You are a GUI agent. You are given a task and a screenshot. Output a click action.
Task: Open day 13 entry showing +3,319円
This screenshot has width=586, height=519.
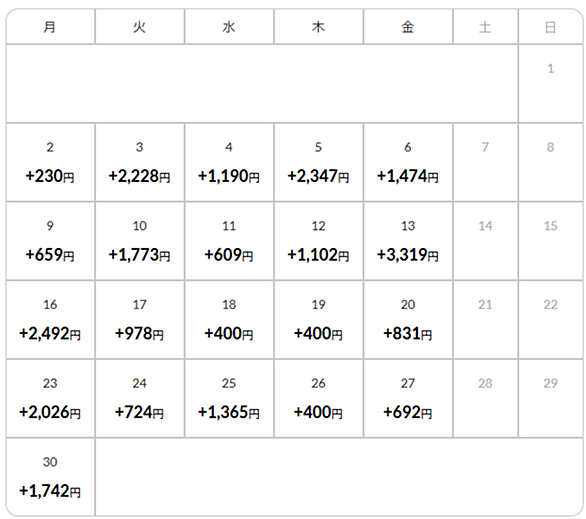[x=408, y=241]
